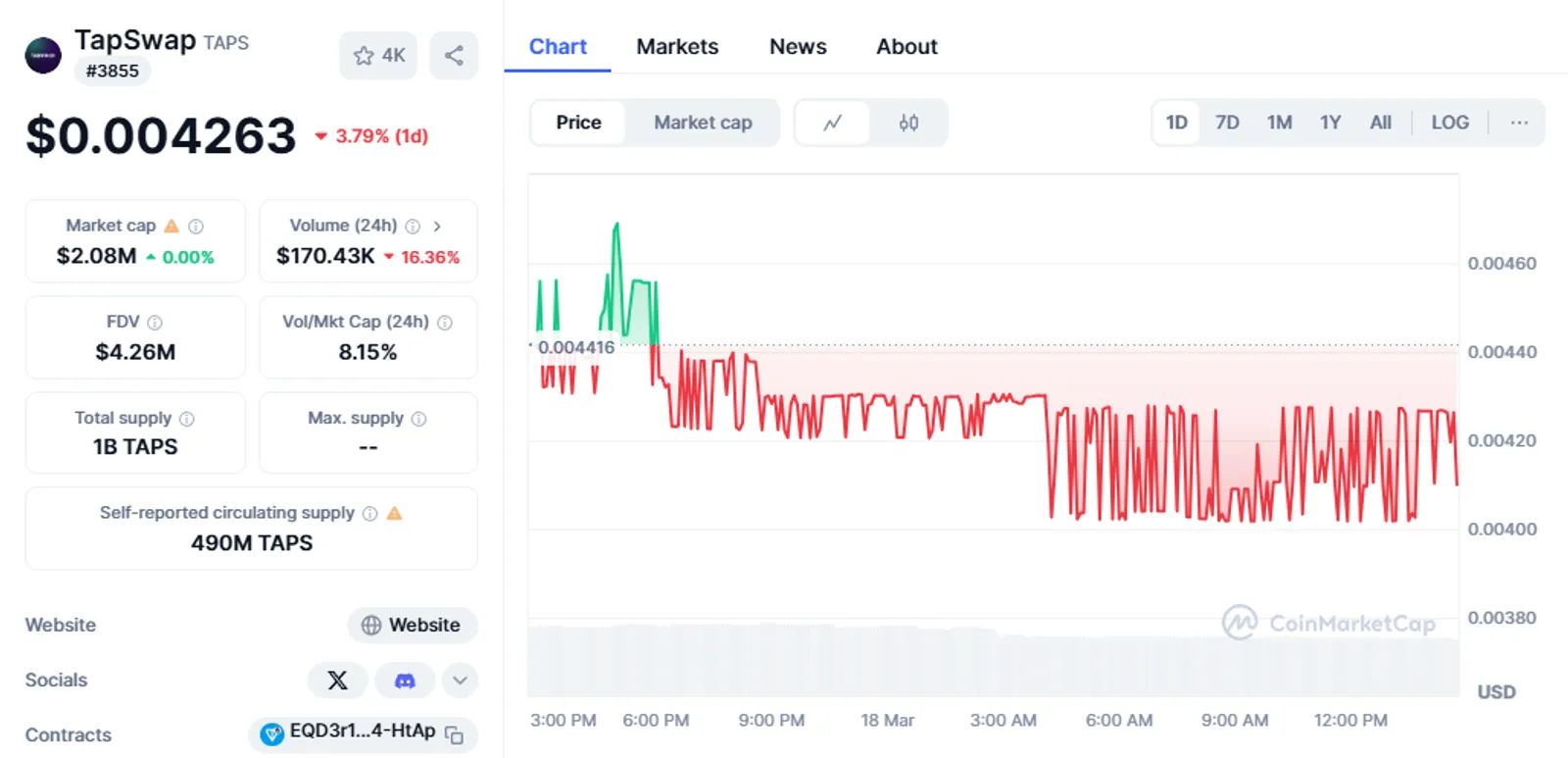Select Price chart mode
1568x758 pixels.
578,123
